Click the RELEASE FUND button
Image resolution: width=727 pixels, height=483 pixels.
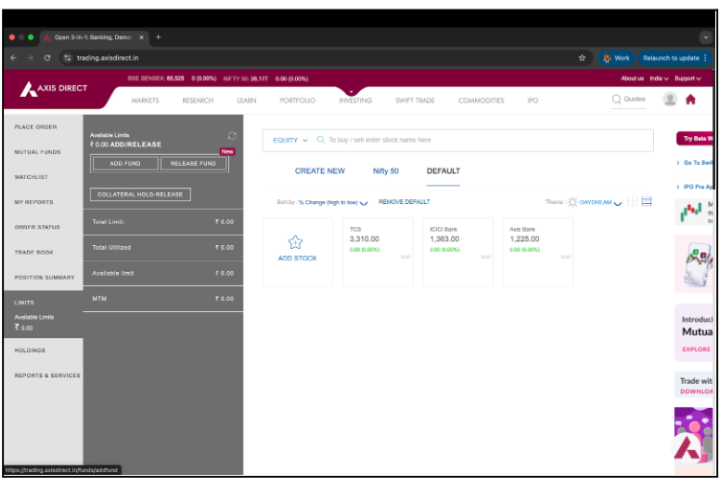[193, 163]
